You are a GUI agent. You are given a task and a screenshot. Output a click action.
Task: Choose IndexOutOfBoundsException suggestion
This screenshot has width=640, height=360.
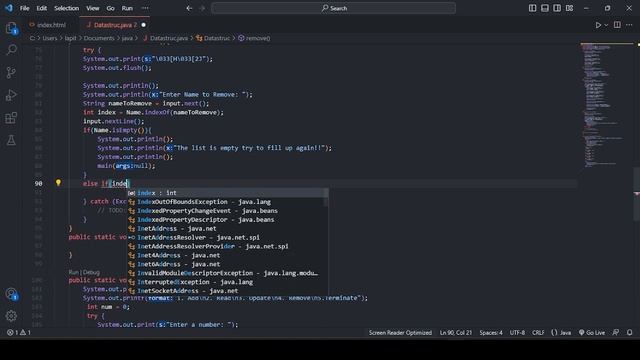[x=227, y=202]
